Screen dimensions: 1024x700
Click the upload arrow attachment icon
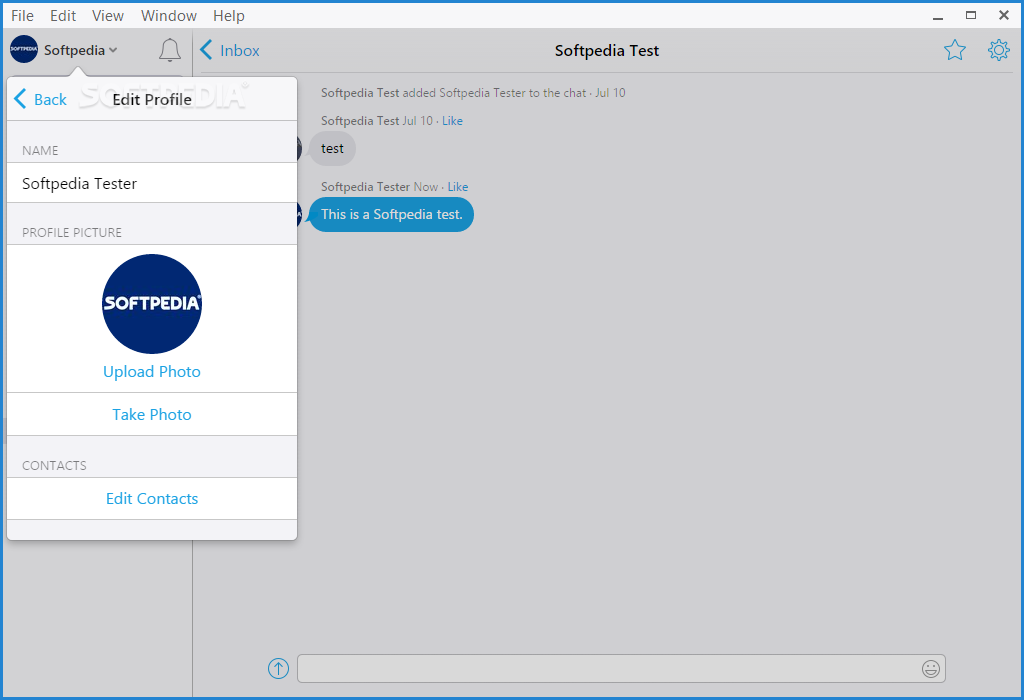278,668
